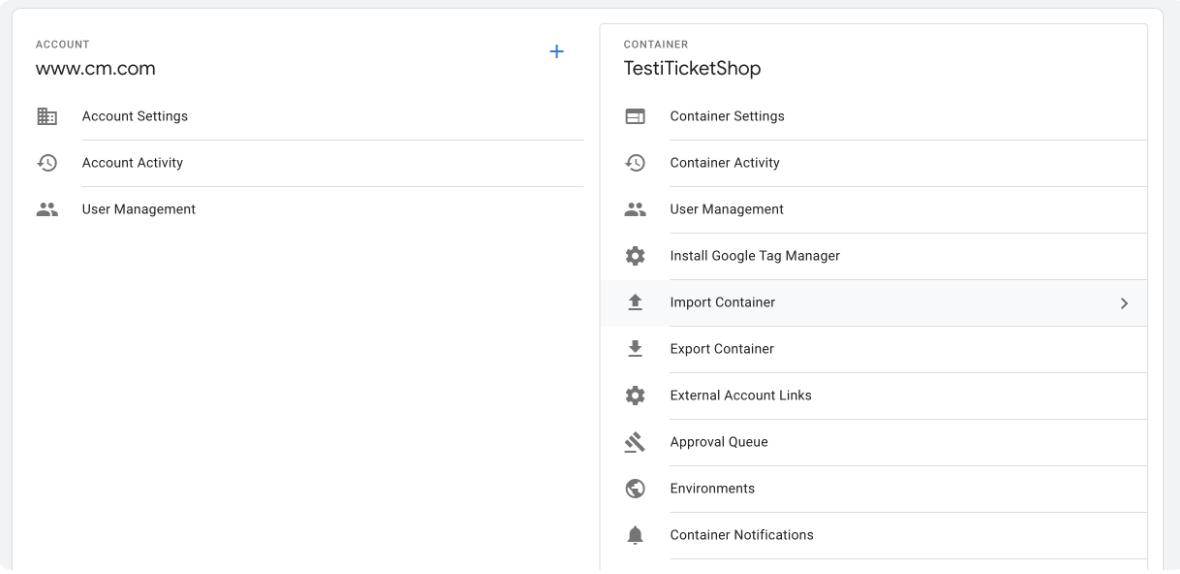Select Export Container option
The width and height of the screenshot is (1180, 574).
721,349
